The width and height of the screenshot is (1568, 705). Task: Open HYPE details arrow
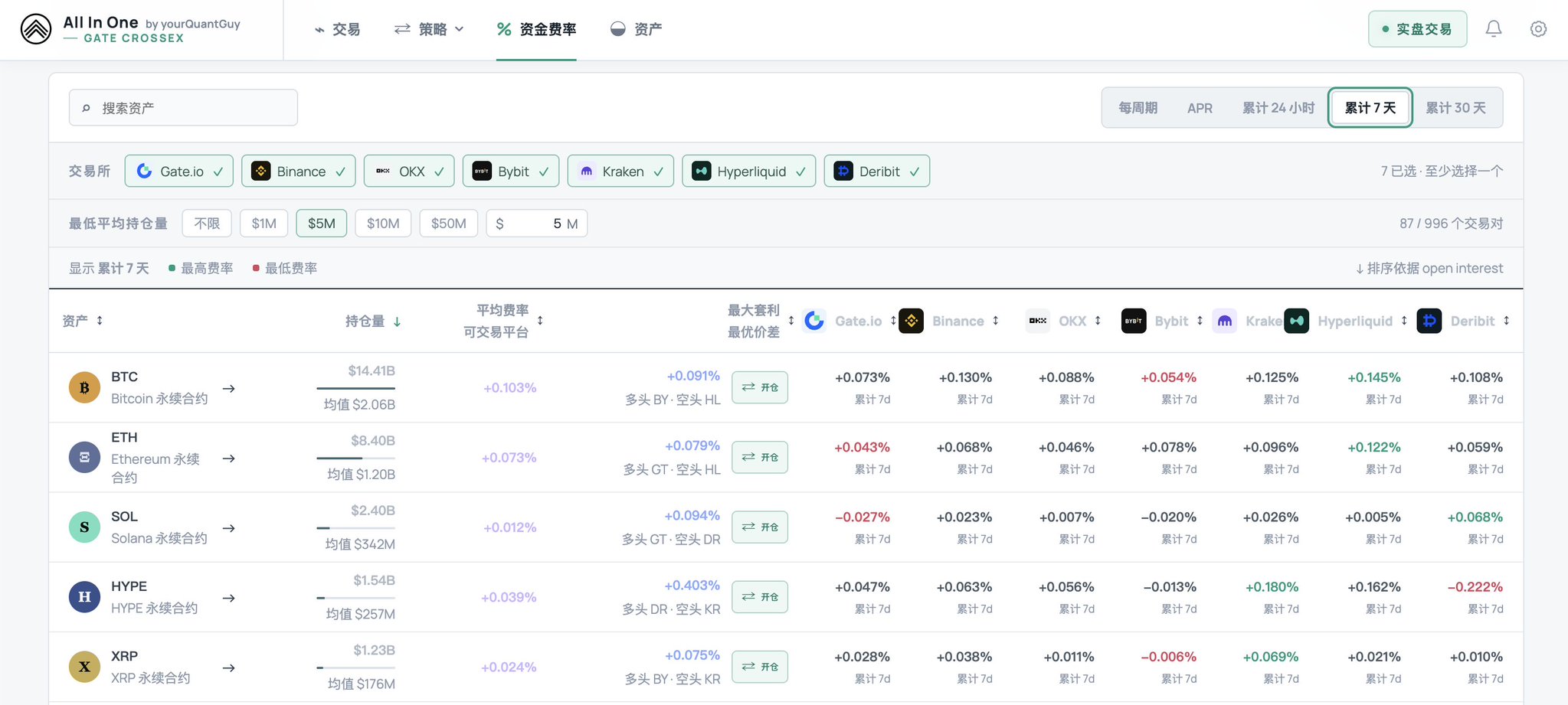point(228,597)
